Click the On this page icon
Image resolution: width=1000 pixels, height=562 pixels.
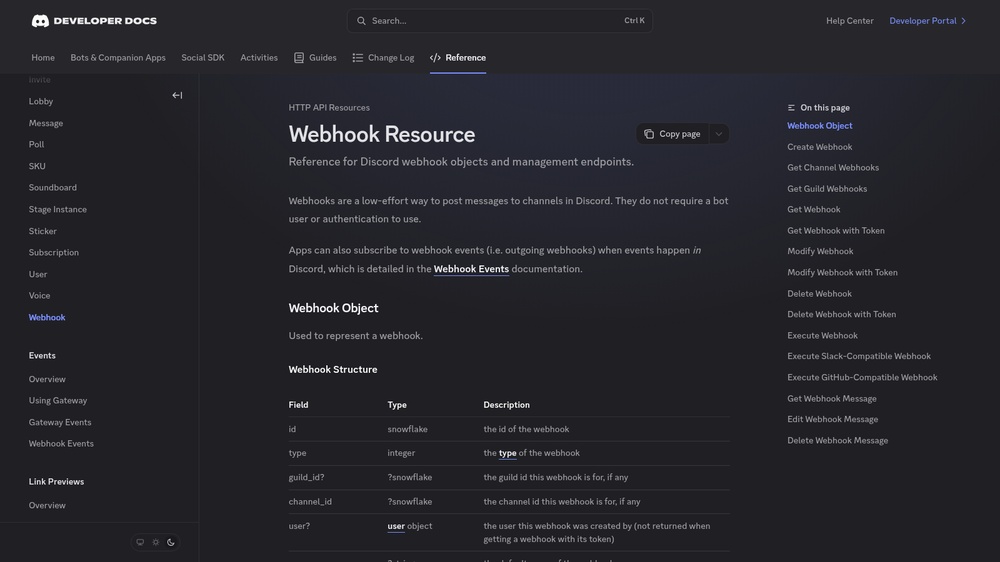pyautogui.click(x=791, y=108)
